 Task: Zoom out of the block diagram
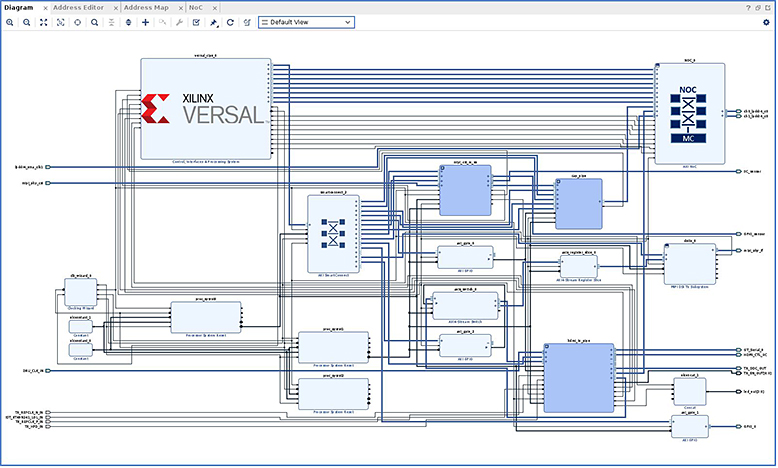(x=27, y=22)
